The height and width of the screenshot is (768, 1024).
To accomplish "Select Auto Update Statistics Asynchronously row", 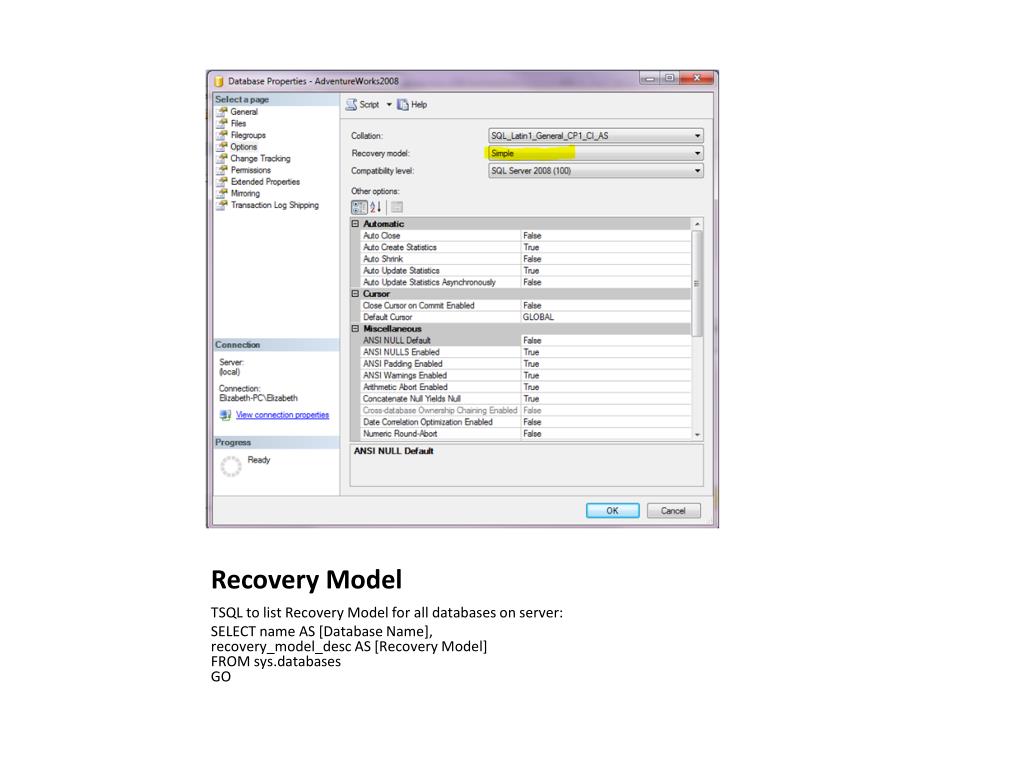I will click(x=526, y=282).
